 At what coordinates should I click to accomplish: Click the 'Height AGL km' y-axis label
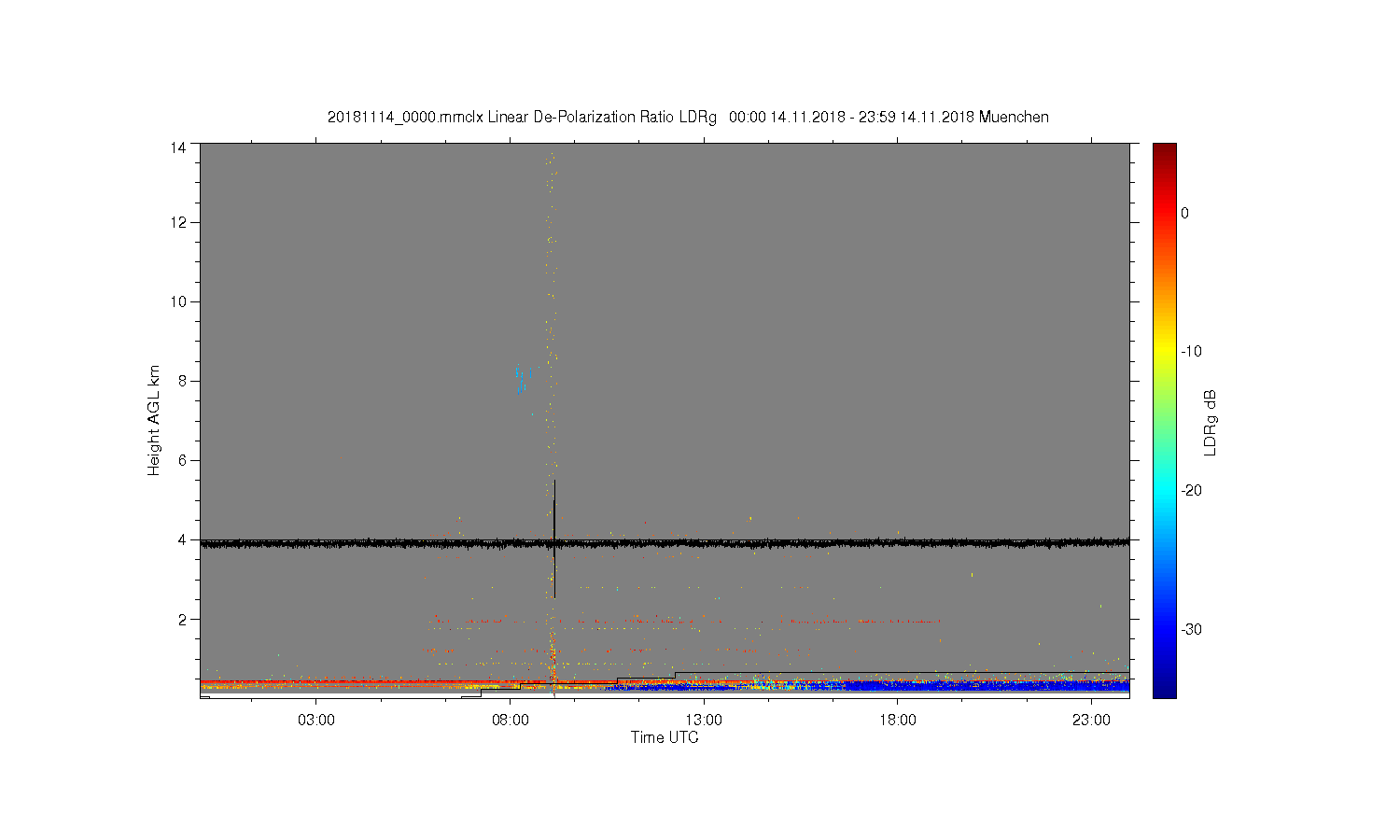pos(154,420)
